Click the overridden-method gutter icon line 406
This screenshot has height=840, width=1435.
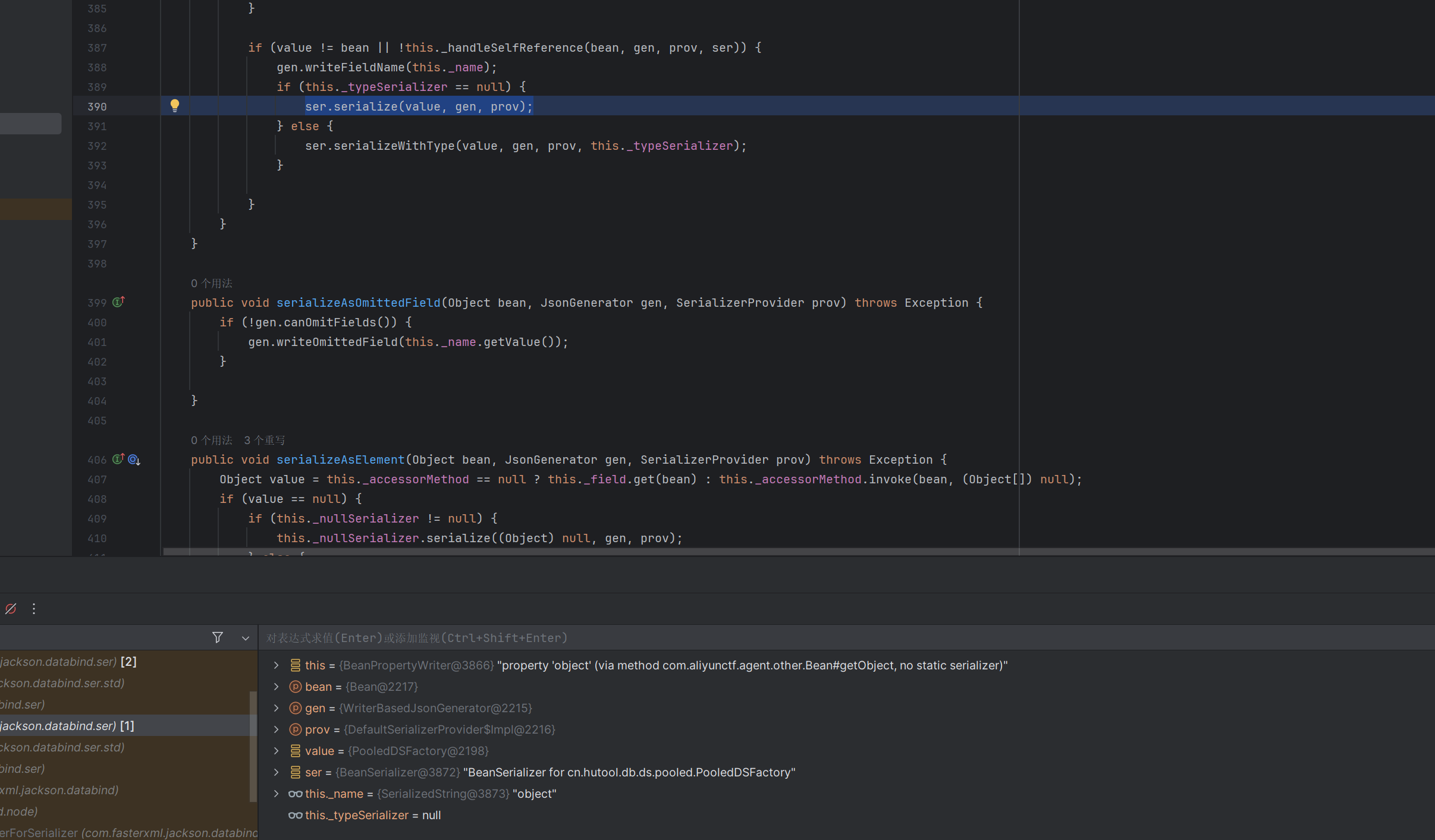point(134,460)
